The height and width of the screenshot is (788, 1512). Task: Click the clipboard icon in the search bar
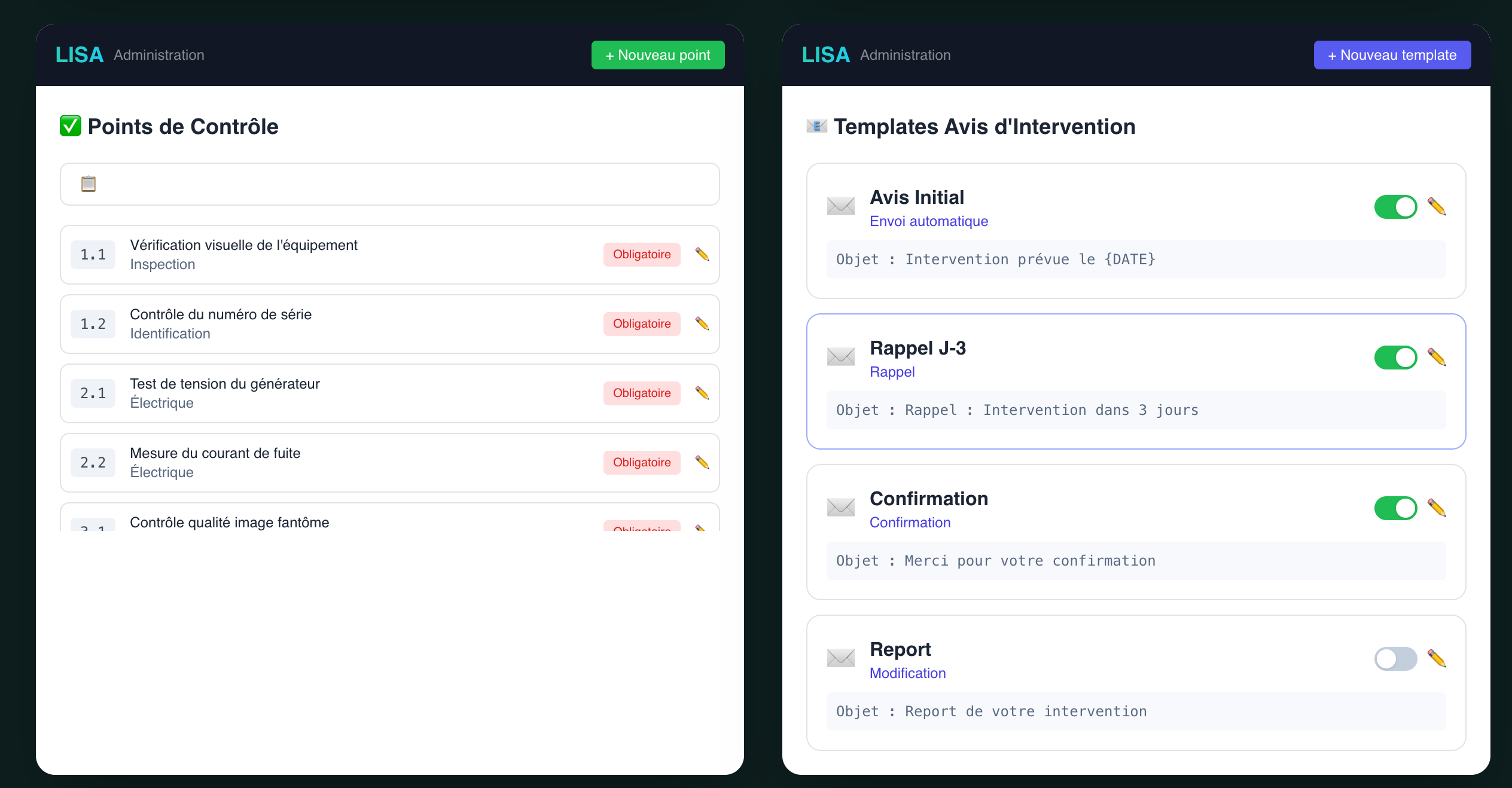pyautogui.click(x=87, y=184)
